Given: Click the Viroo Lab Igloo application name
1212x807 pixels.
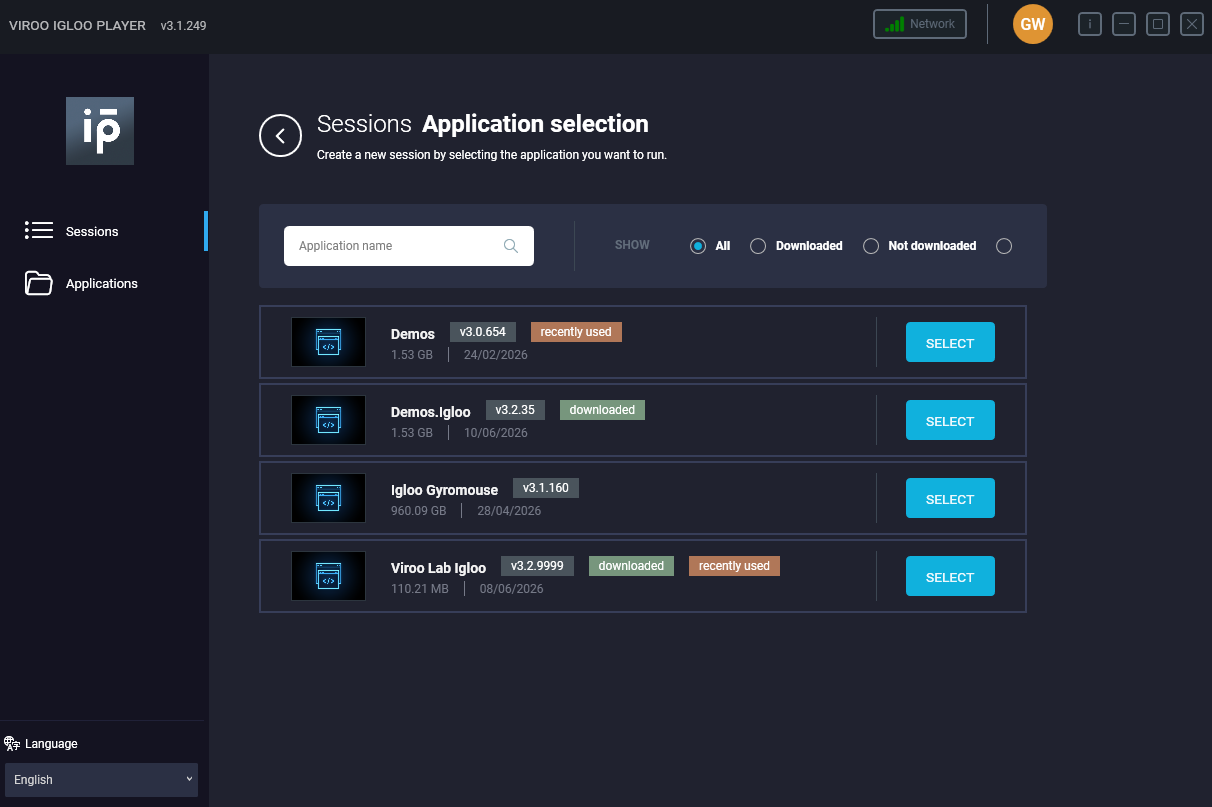Looking at the screenshot, I should click(x=438, y=568).
